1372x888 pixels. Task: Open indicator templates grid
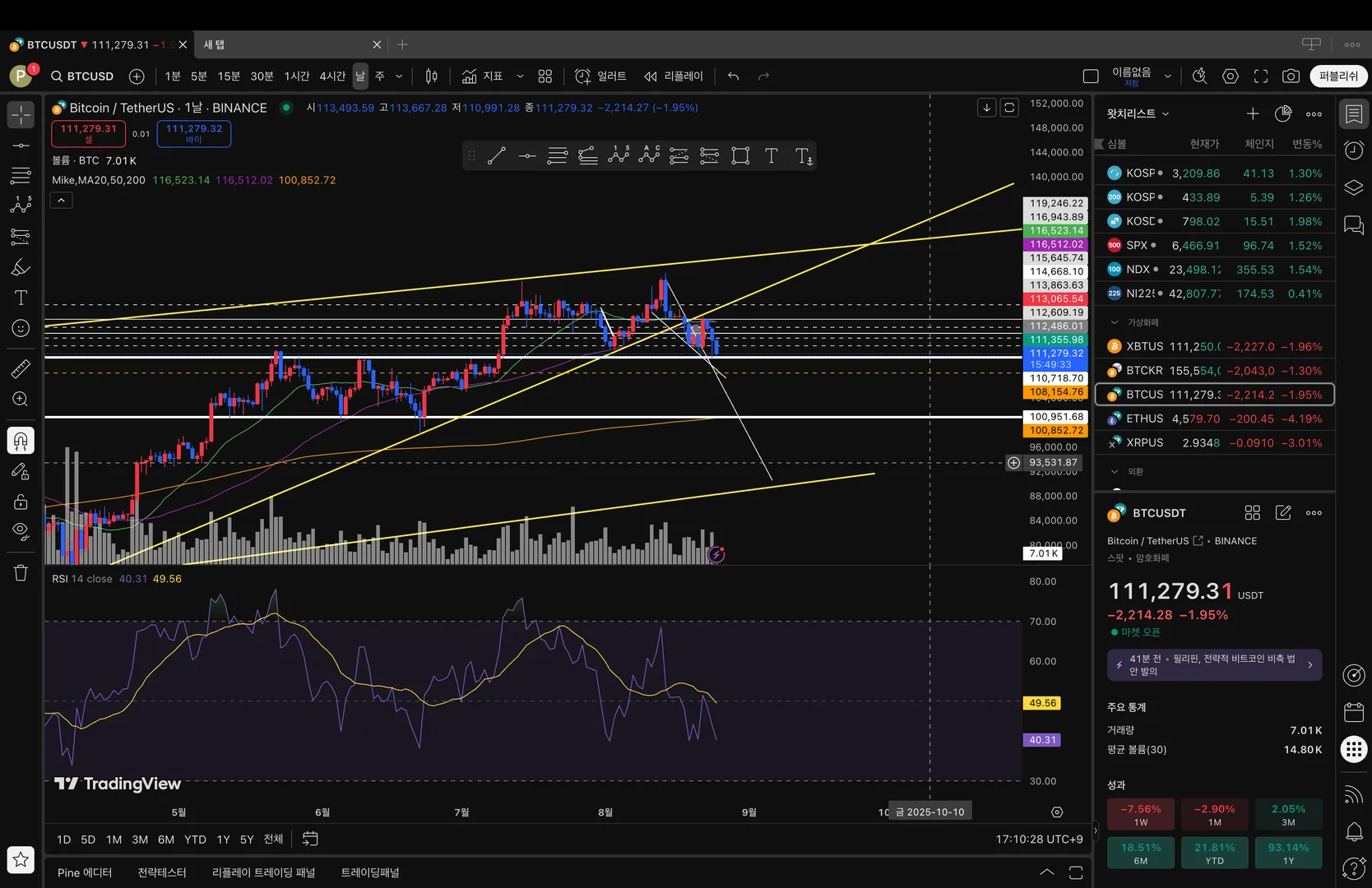tap(545, 76)
